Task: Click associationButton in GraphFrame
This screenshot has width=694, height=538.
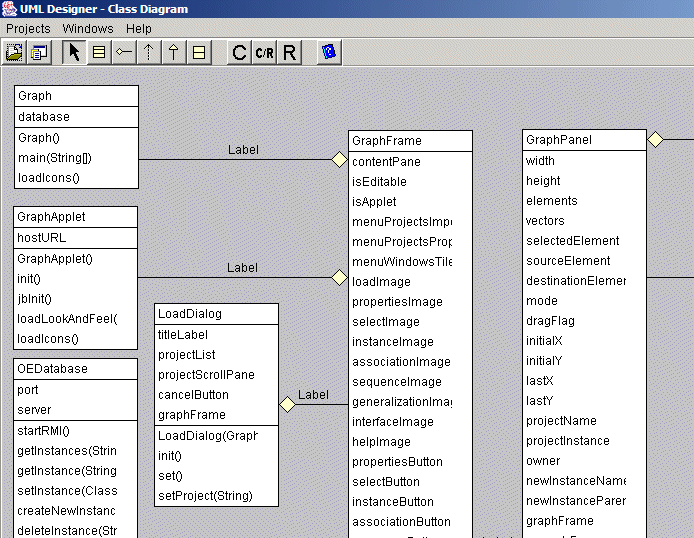Action: [401, 522]
